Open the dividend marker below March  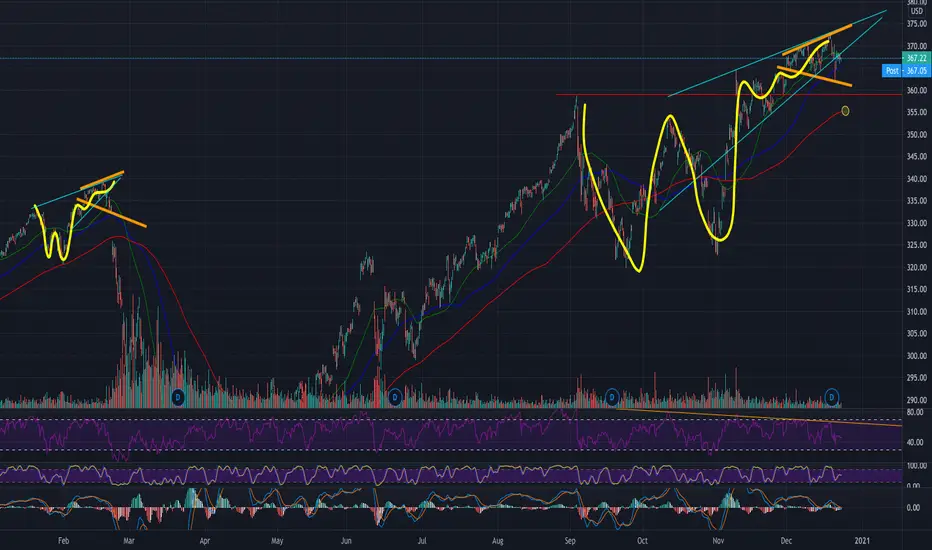[178, 397]
